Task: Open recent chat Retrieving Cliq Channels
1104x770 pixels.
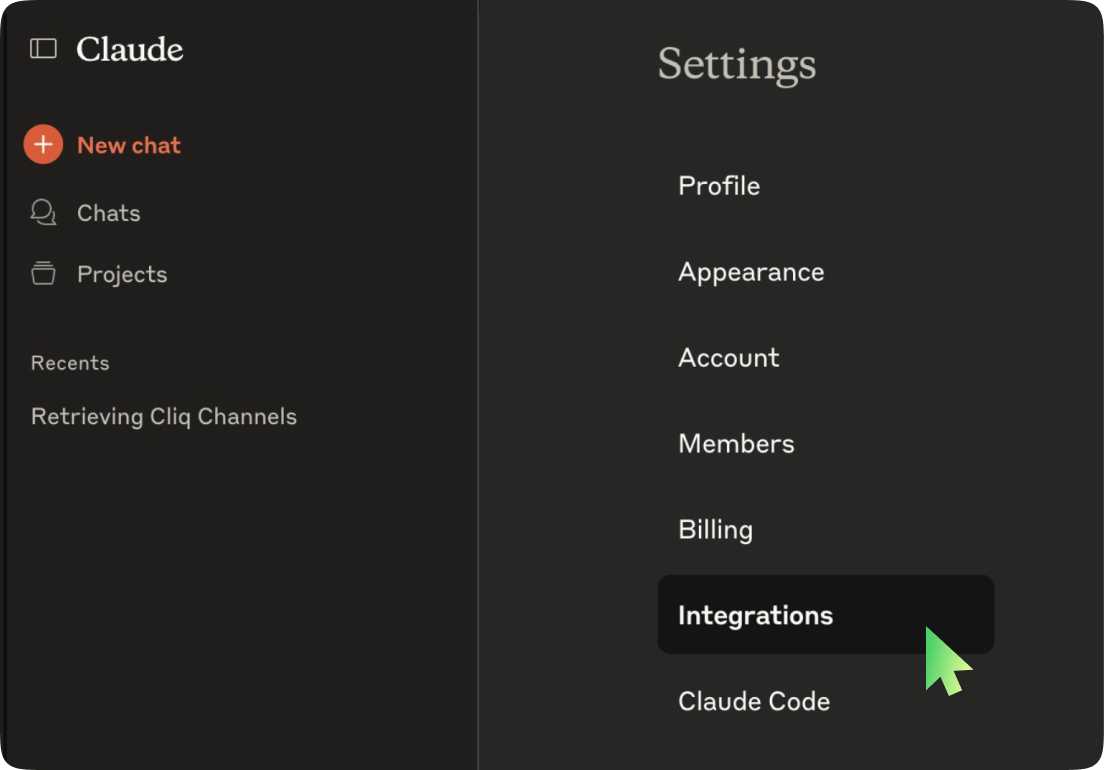Action: 164,417
